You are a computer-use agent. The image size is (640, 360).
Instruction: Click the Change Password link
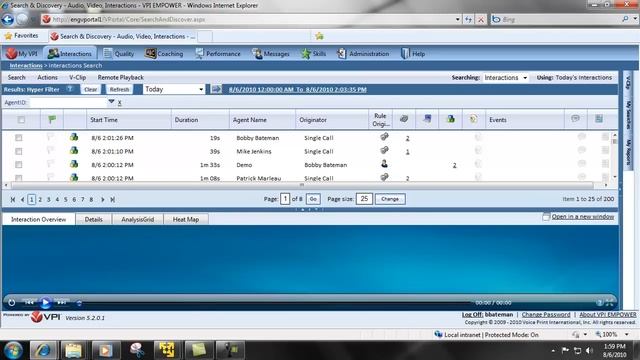546,314
